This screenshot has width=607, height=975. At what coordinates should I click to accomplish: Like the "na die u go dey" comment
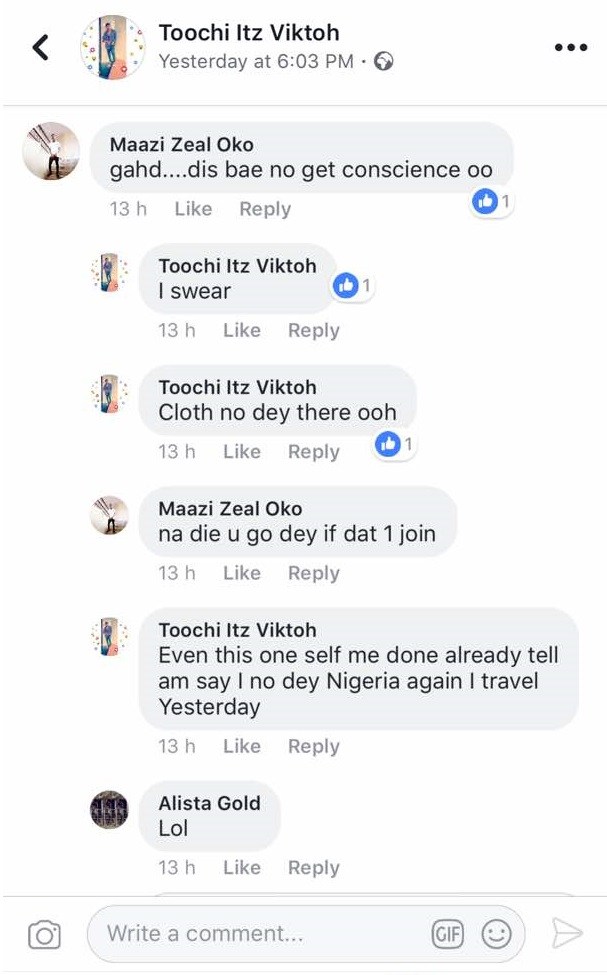point(242,573)
